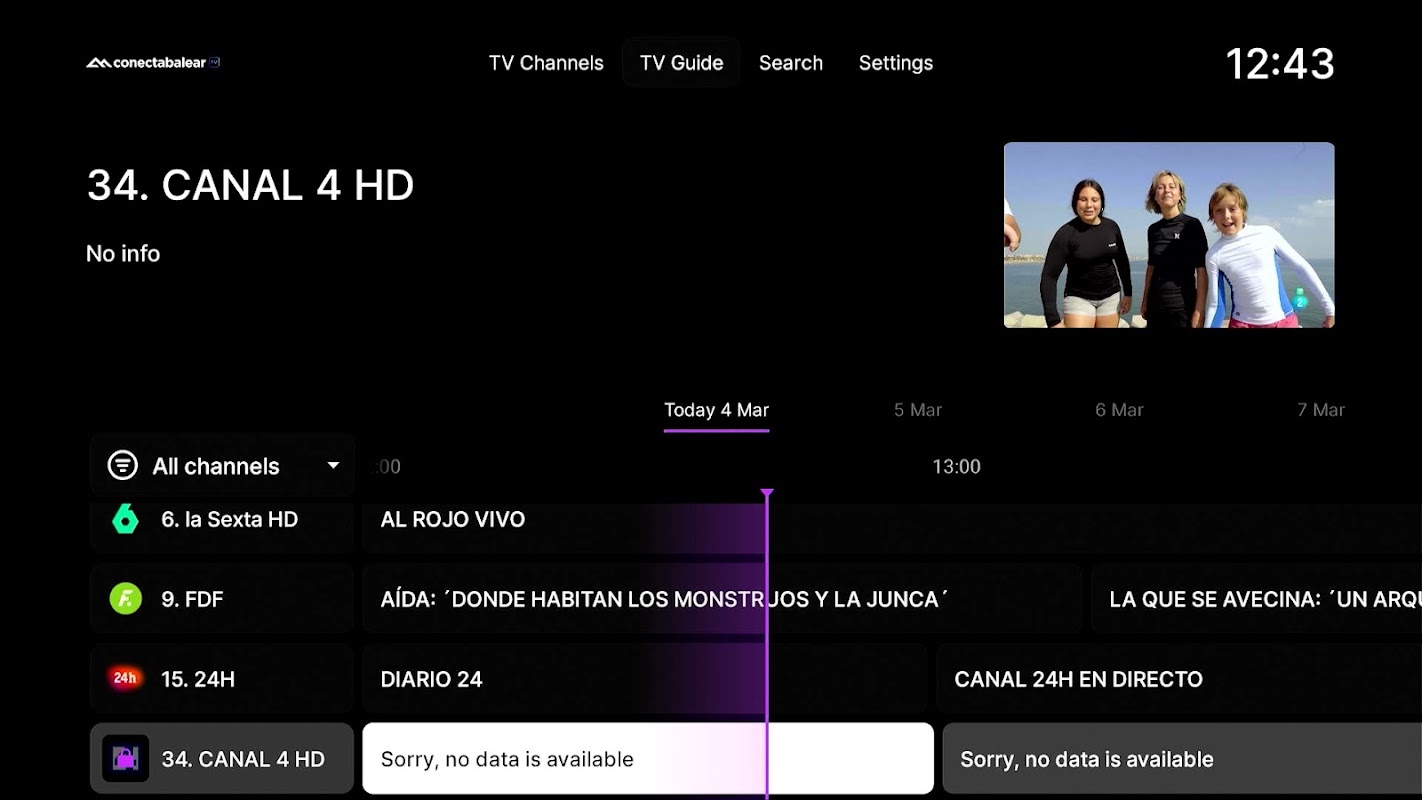The width and height of the screenshot is (1422, 800).
Task: Click the 13:00 time label
Action: (956, 466)
